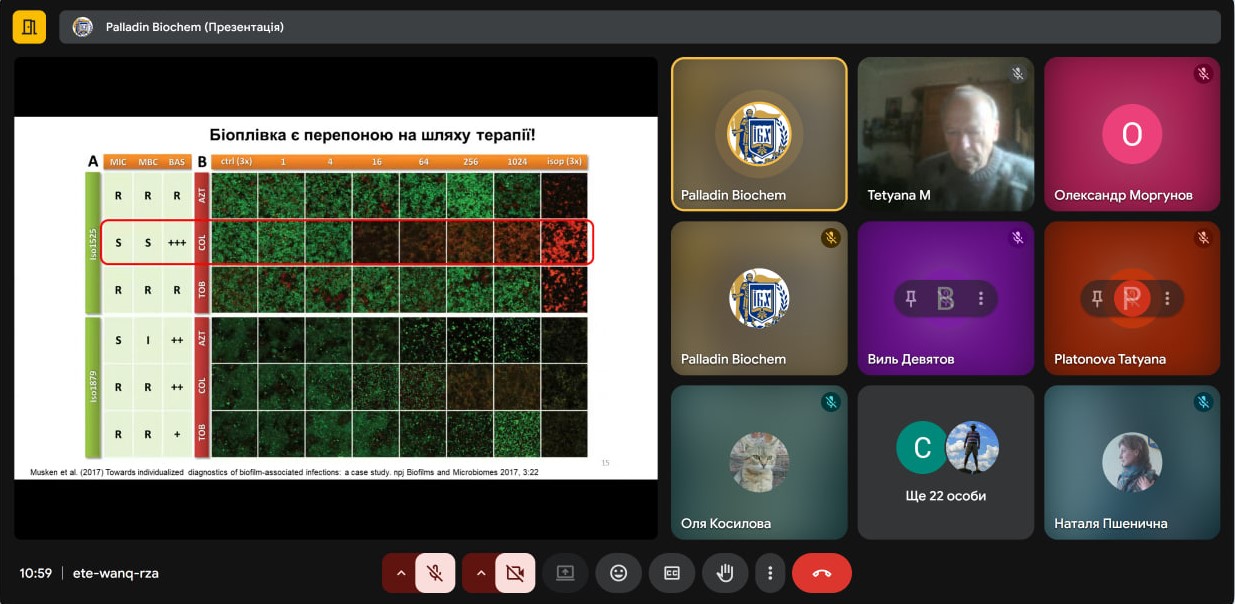Click the yellow app icon top-left
The image size is (1235, 604).
pyautogui.click(x=29, y=27)
